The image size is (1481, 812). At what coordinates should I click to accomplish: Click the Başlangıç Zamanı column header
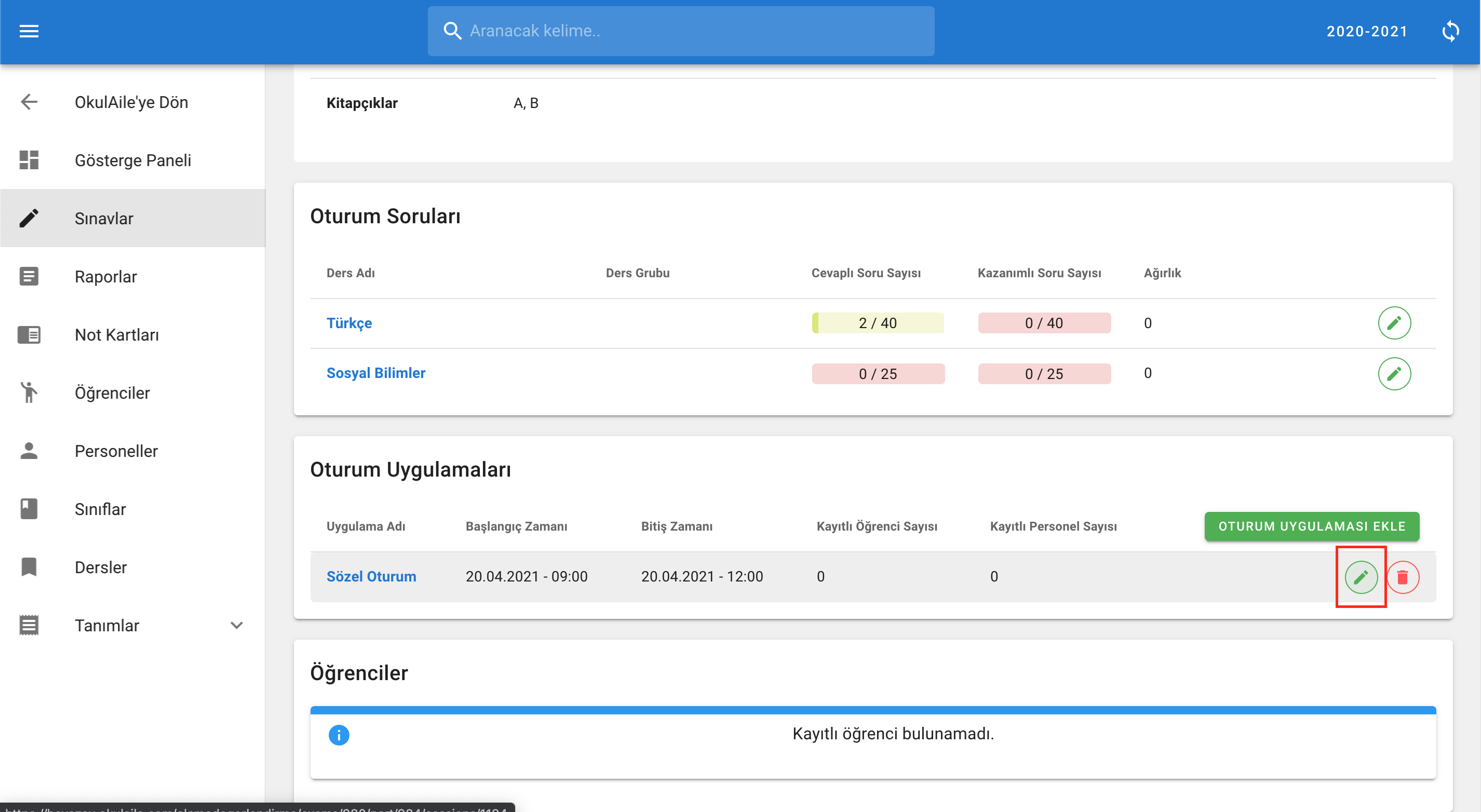click(516, 526)
